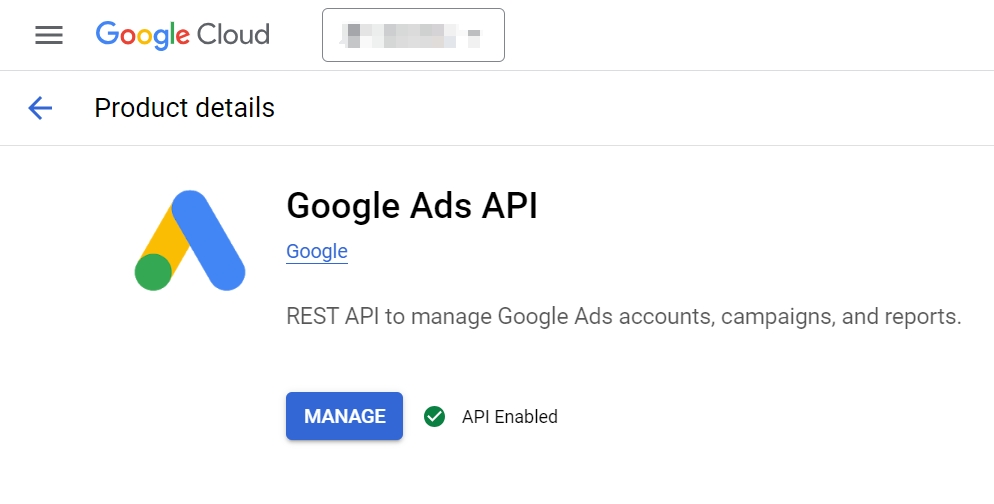Click the word "Cloud" in the header logo

[233, 34]
